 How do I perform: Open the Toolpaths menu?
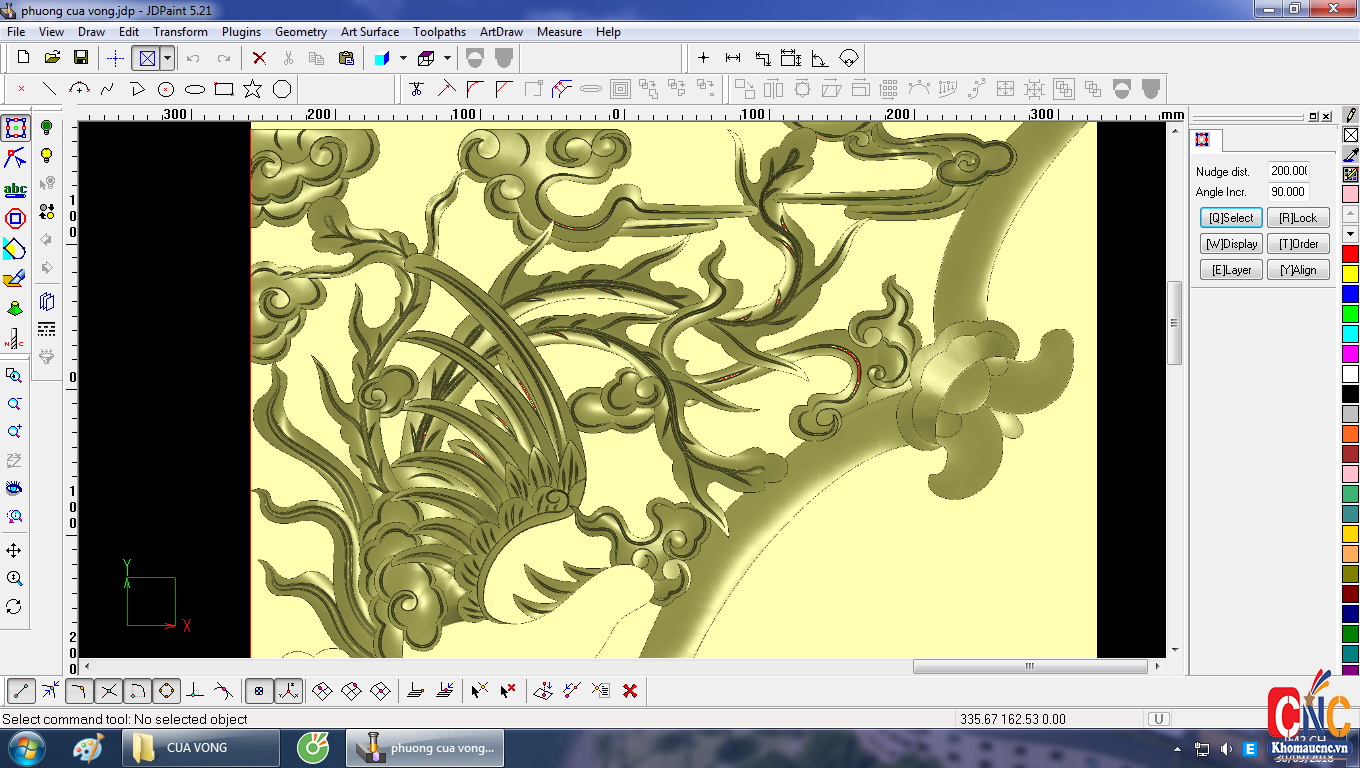[439, 32]
